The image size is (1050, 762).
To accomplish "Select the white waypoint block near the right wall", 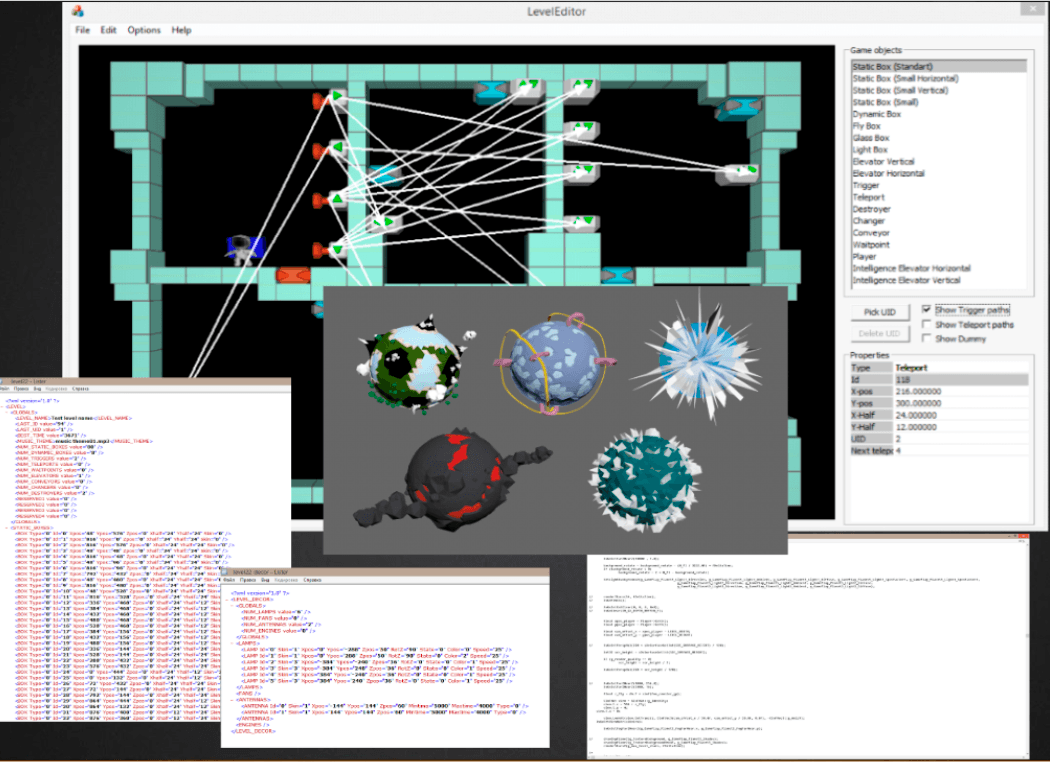I will (737, 173).
